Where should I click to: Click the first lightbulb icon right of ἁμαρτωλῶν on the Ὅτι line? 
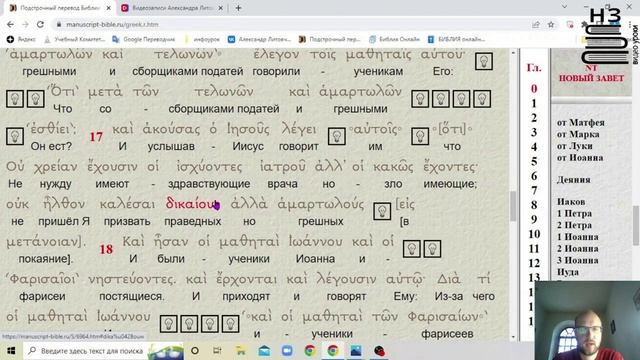pyautogui.click(x=420, y=99)
